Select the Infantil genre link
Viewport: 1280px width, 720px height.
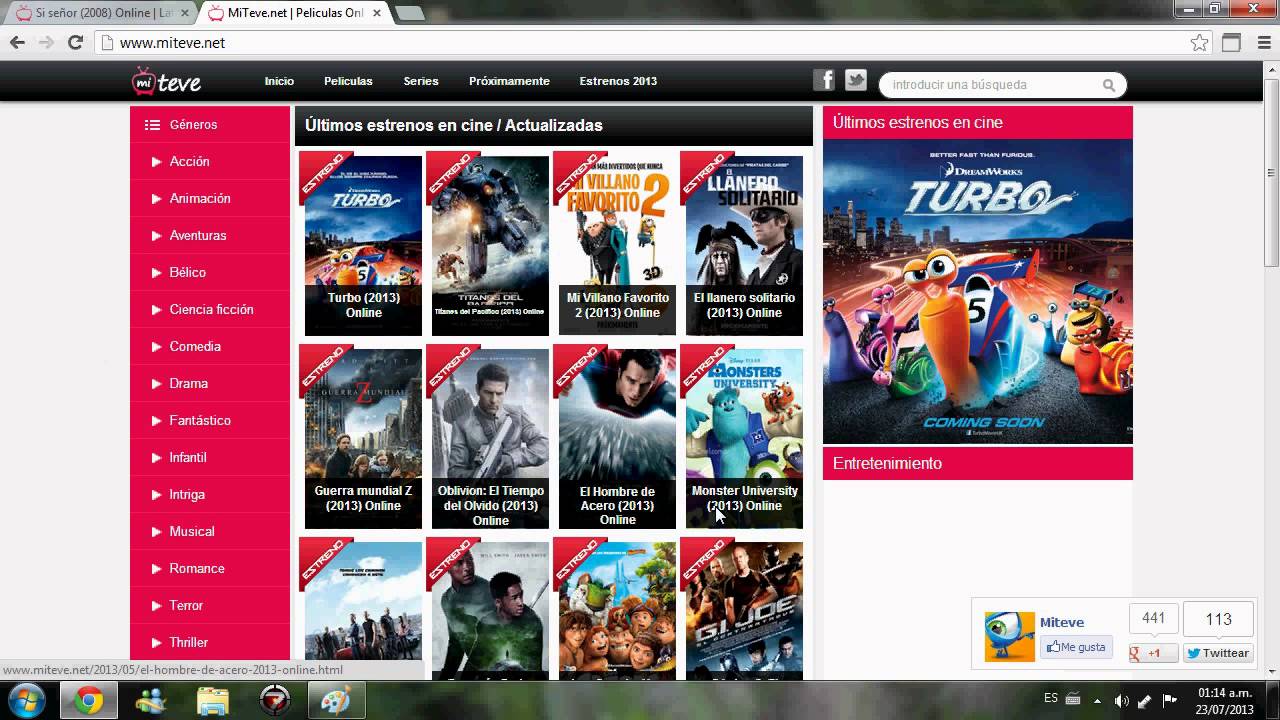[188, 457]
